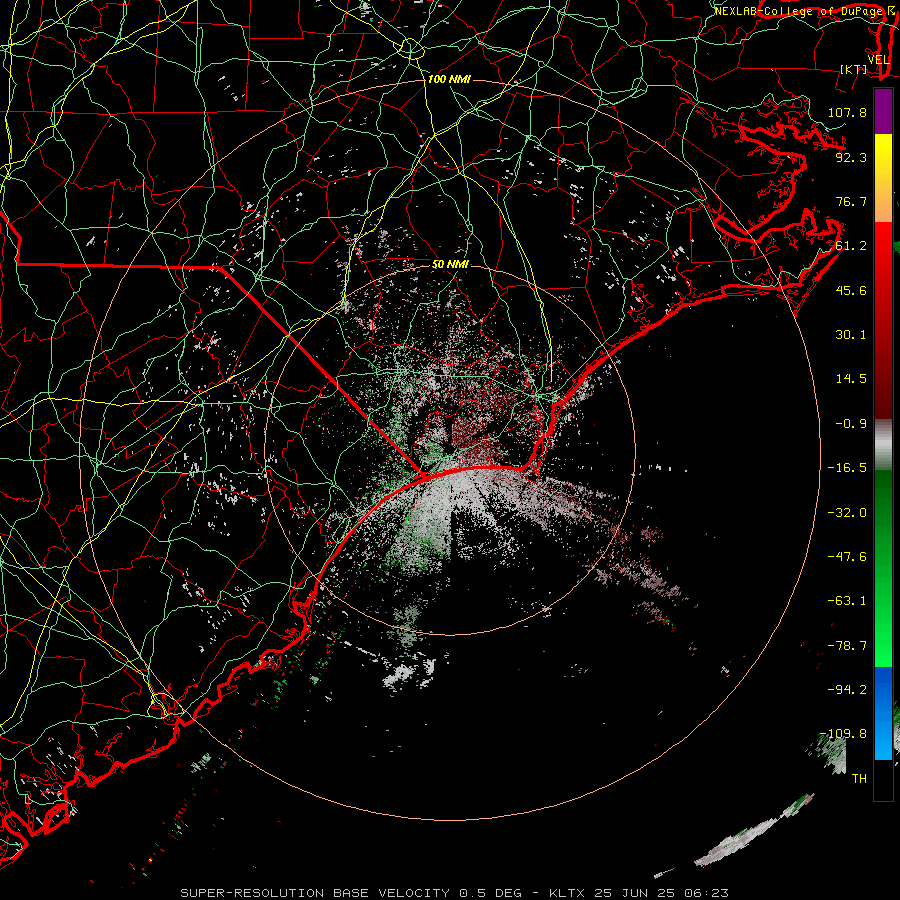
Task: Click the -94.2 velocity scale value
Action: pyautogui.click(x=847, y=690)
